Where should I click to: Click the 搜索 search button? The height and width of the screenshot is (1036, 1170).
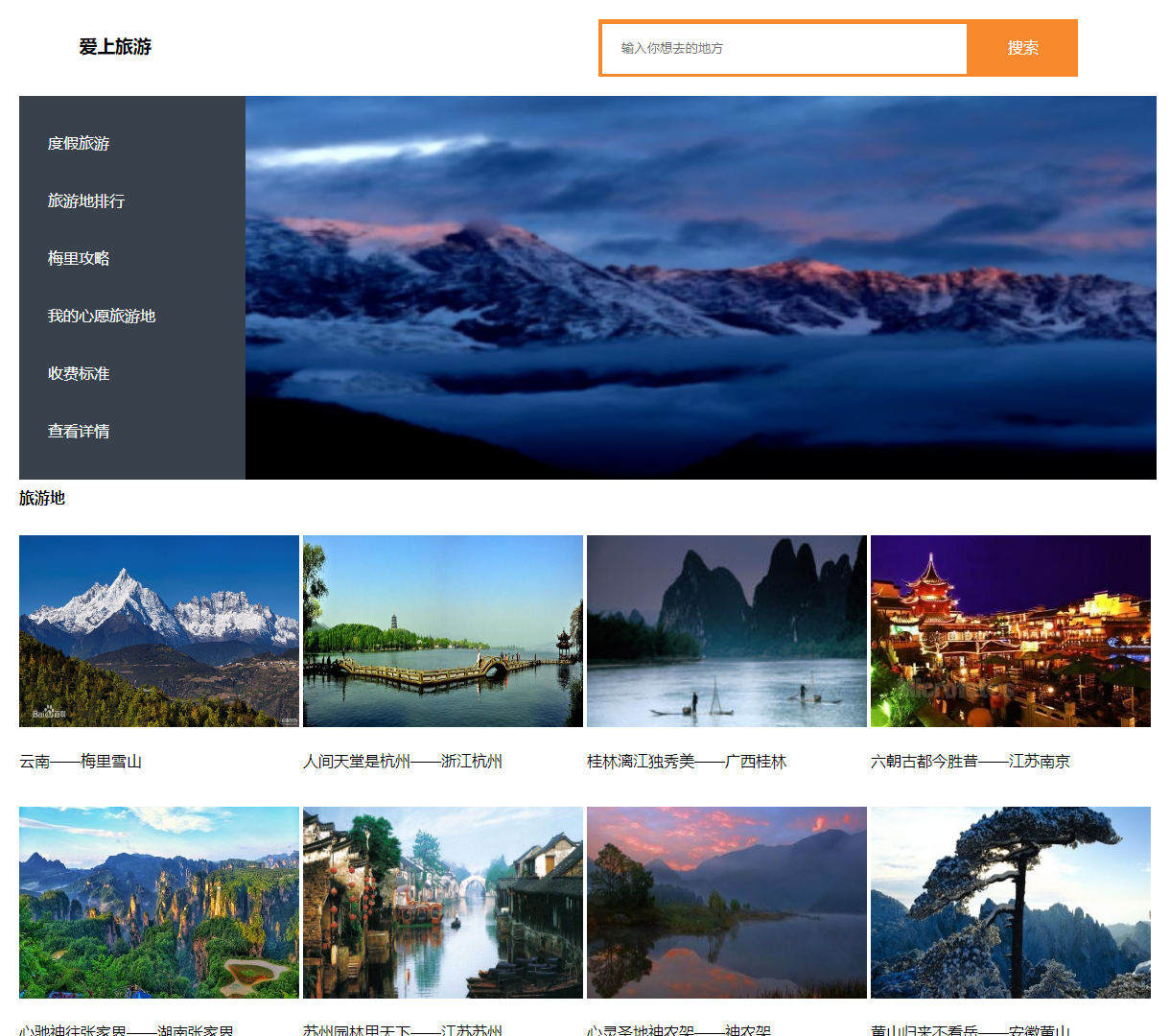tap(1022, 48)
